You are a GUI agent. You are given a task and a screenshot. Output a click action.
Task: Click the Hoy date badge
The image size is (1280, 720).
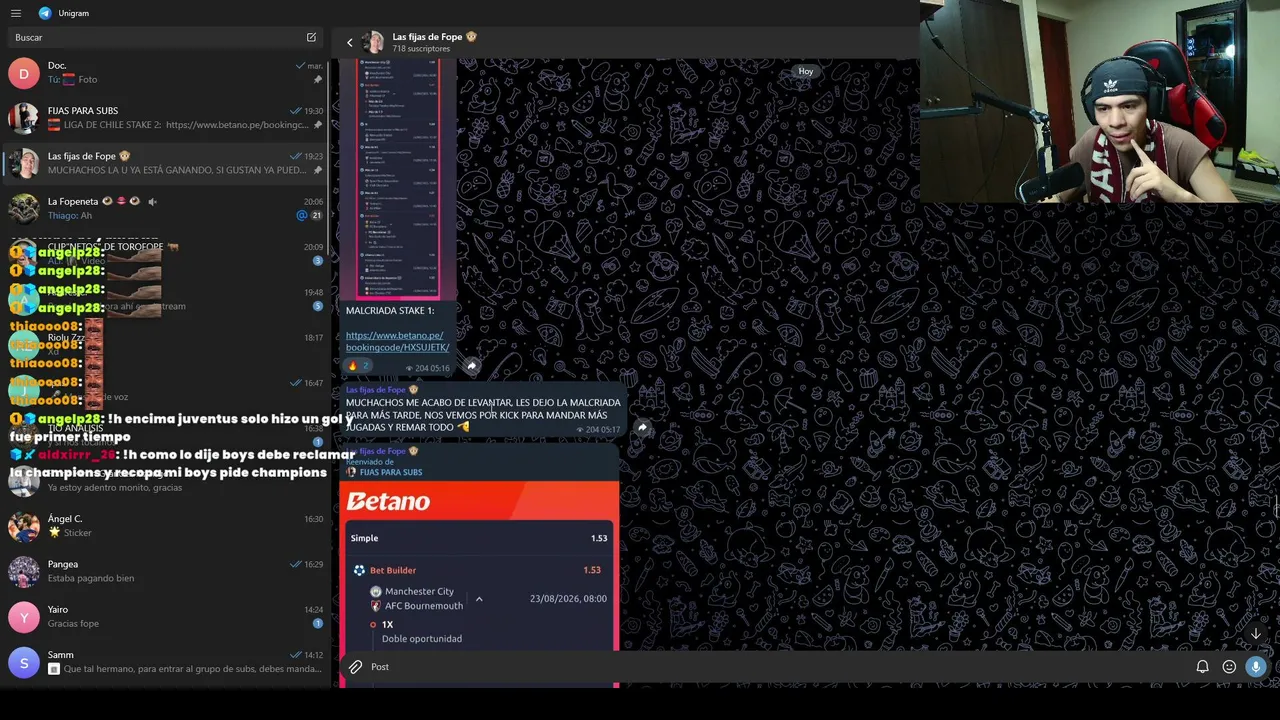pyautogui.click(x=806, y=71)
